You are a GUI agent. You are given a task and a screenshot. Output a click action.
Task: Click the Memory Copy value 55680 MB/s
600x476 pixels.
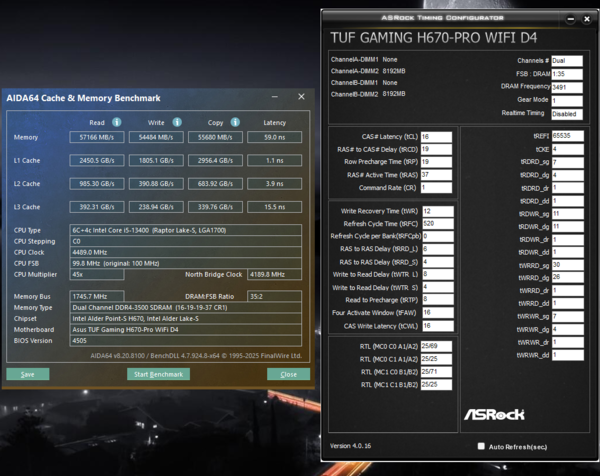[x=215, y=137]
